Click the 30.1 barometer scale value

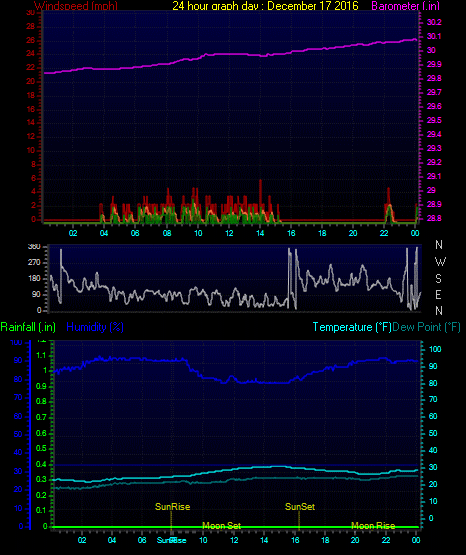[434, 36]
